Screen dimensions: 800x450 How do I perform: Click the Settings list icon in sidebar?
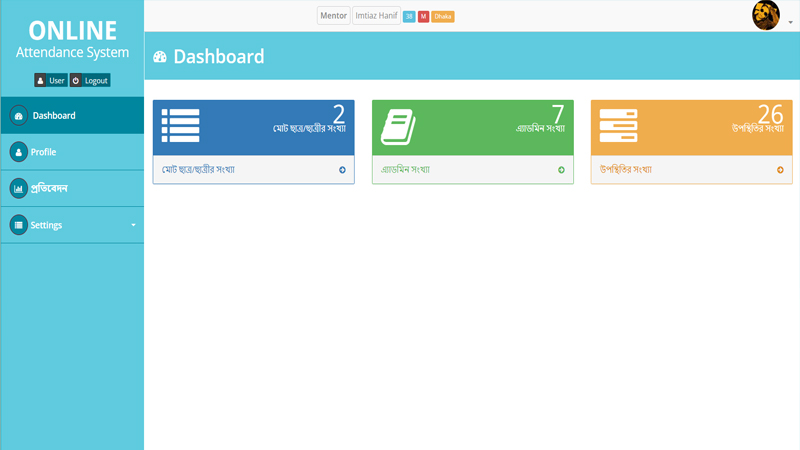[x=18, y=225]
